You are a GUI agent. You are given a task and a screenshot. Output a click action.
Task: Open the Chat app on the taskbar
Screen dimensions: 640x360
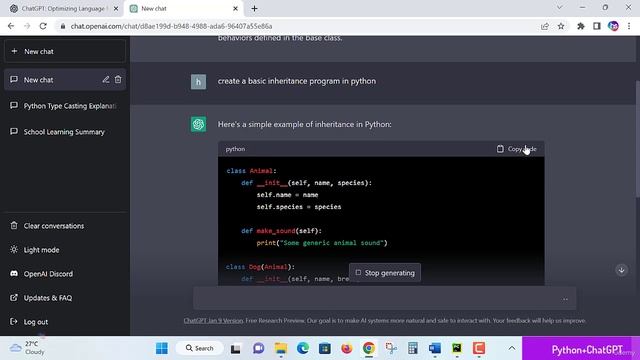tap(258, 348)
